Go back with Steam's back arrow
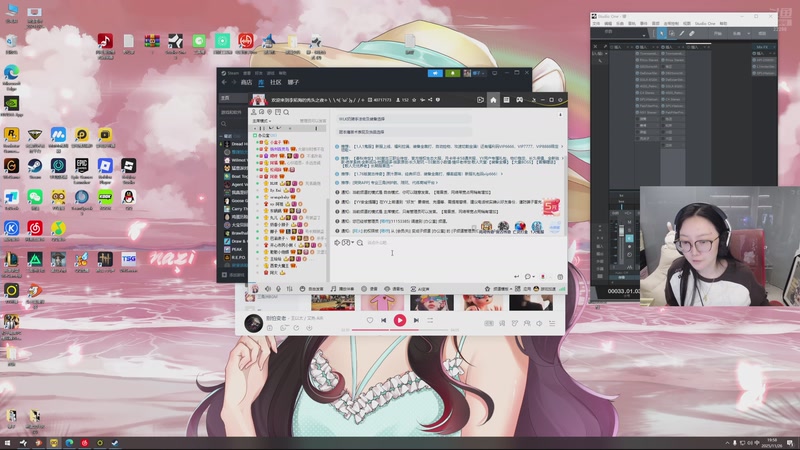Viewport: 800px width, 450px height. tap(224, 82)
